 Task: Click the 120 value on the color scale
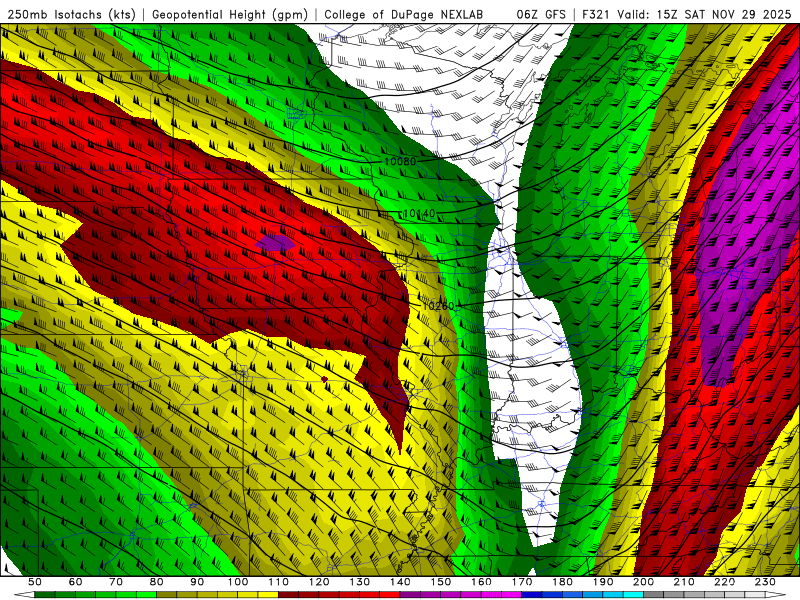pos(319,582)
